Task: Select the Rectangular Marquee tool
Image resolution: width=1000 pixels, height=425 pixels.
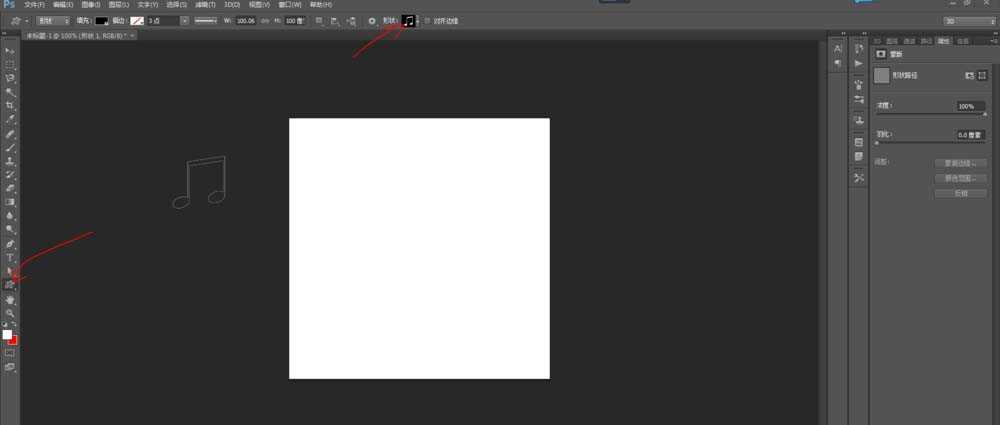Action: [10, 64]
